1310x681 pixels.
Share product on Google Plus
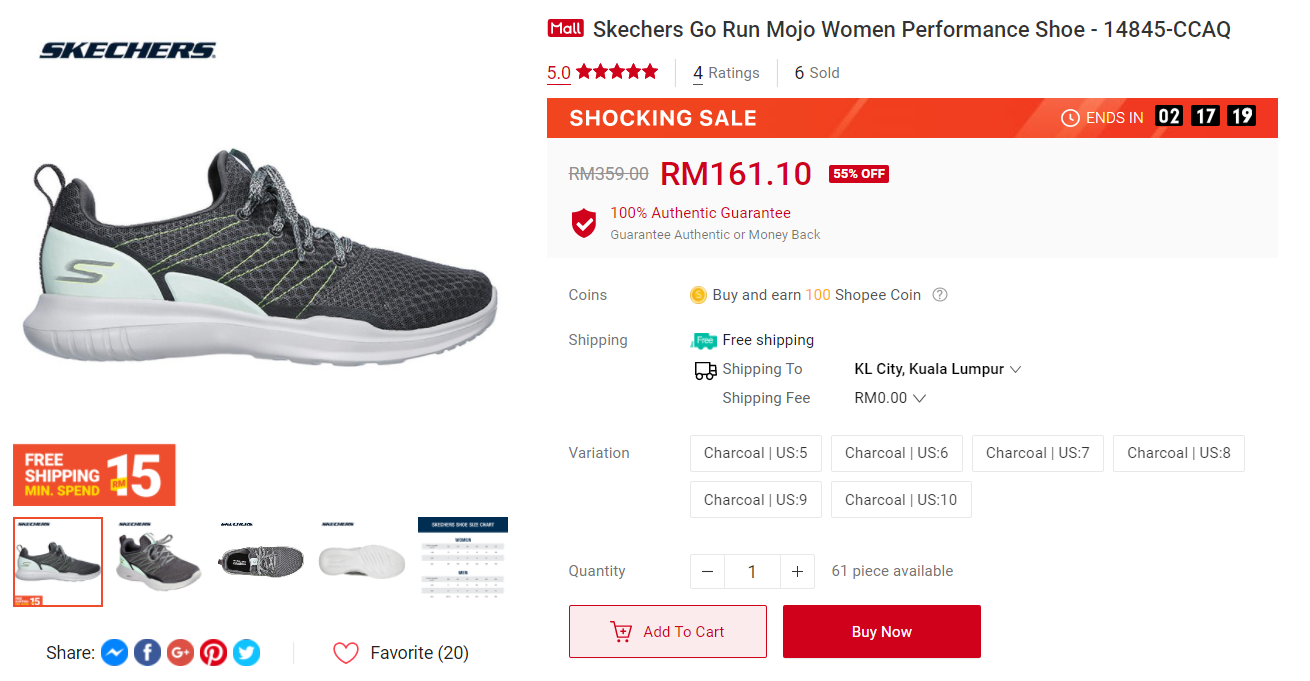pyautogui.click(x=180, y=653)
